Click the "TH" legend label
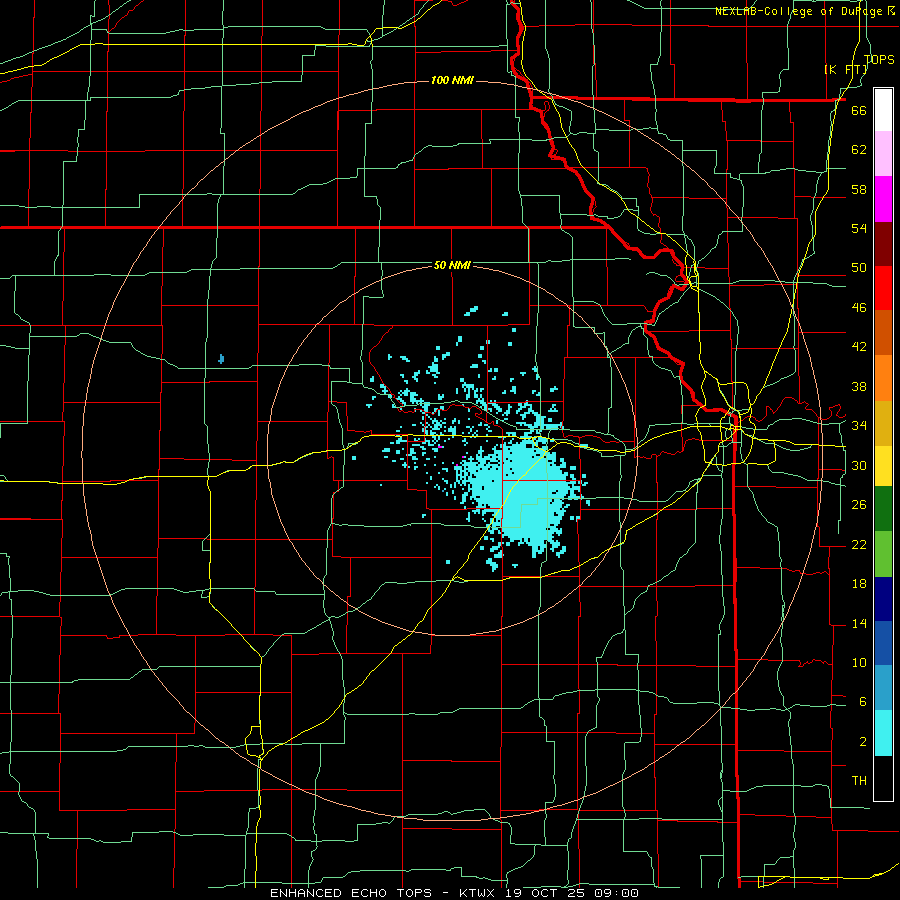 [x=859, y=781]
